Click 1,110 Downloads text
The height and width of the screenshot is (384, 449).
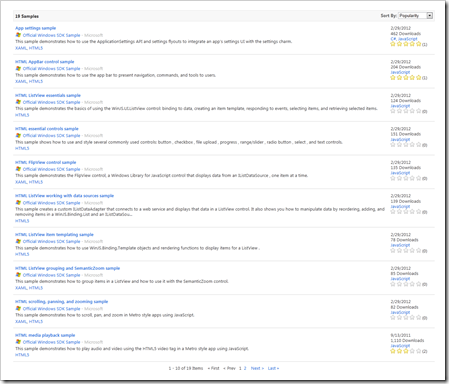(407, 341)
